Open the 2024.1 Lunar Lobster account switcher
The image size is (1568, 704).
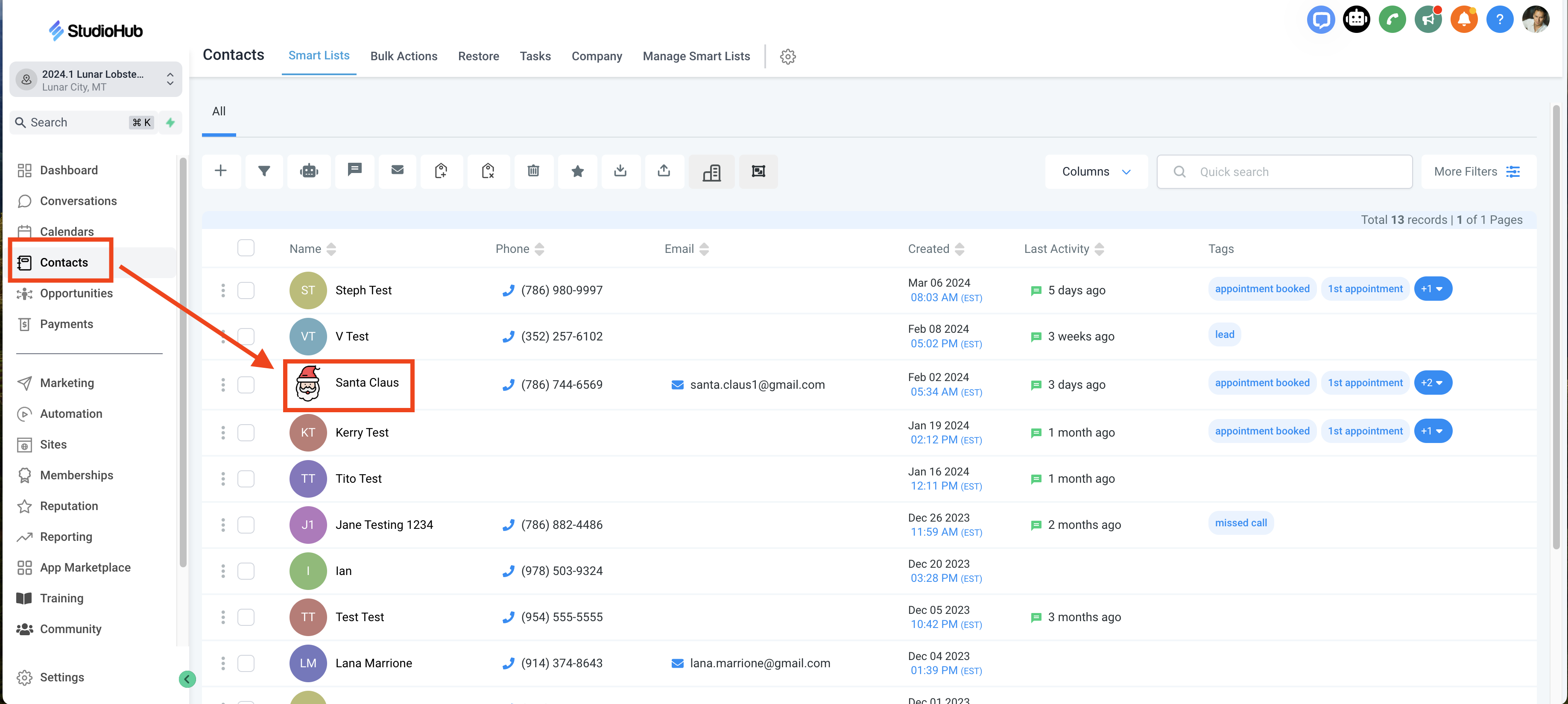pos(96,80)
